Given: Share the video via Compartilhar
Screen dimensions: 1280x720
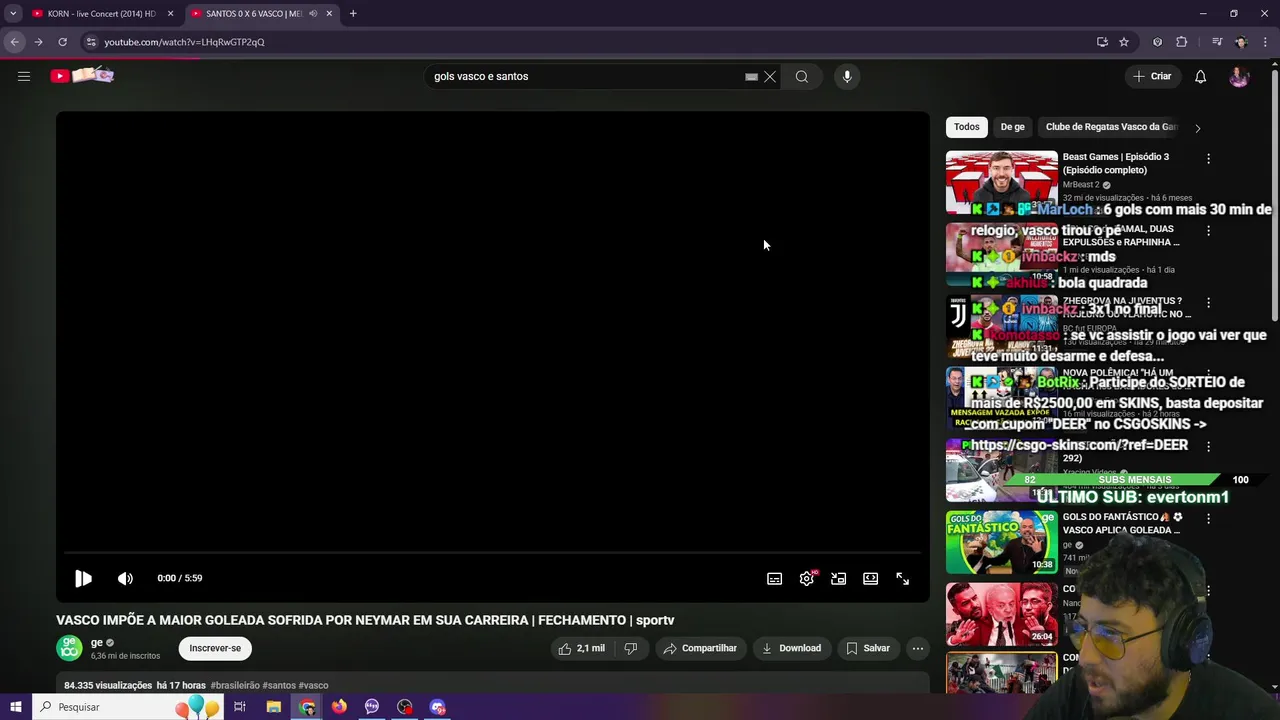Looking at the screenshot, I should [700, 648].
